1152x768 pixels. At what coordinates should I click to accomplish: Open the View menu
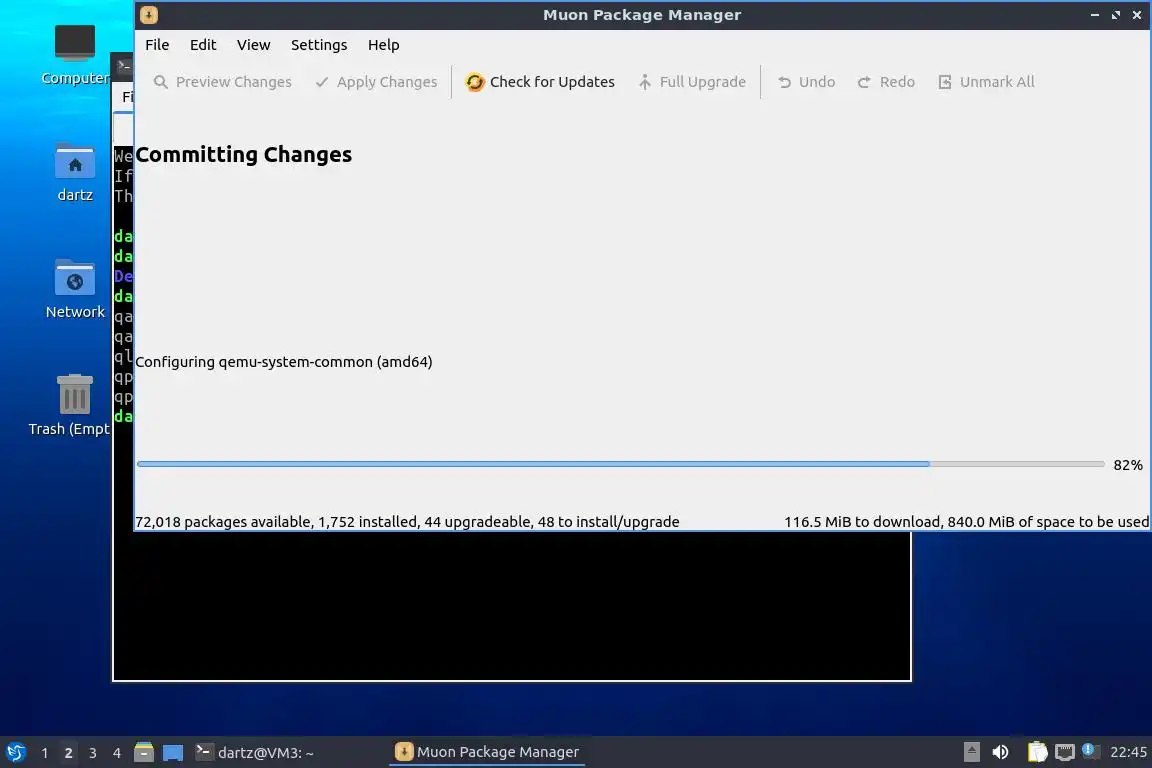(x=253, y=45)
